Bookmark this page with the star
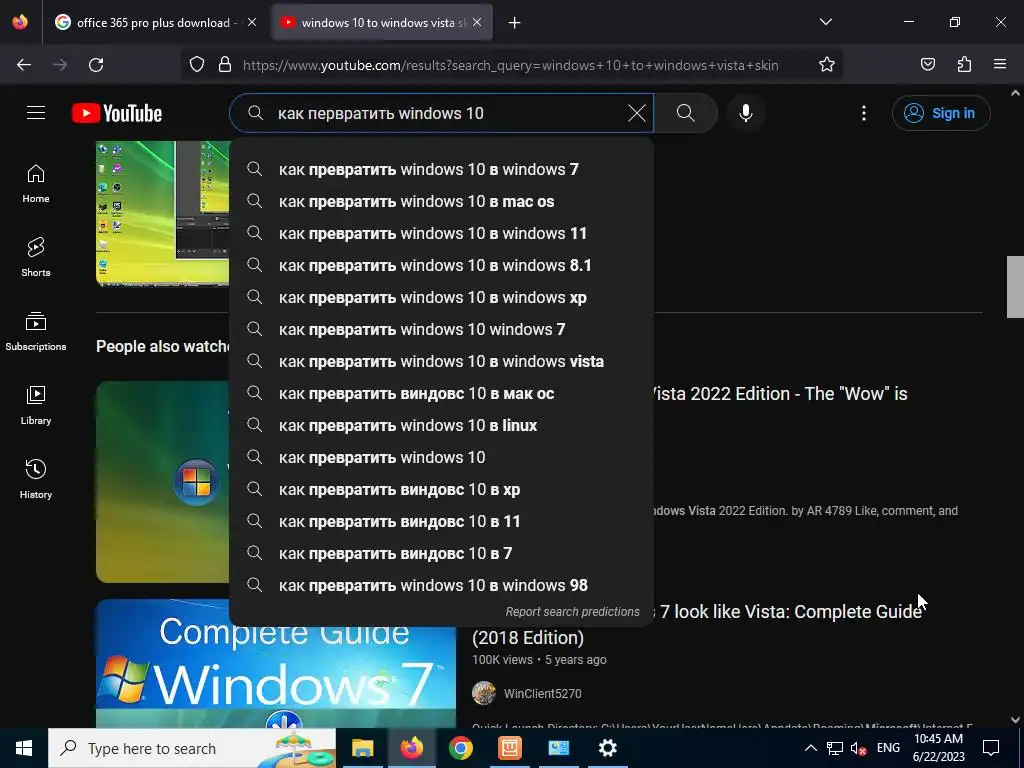The height and width of the screenshot is (768, 1024). [827, 65]
